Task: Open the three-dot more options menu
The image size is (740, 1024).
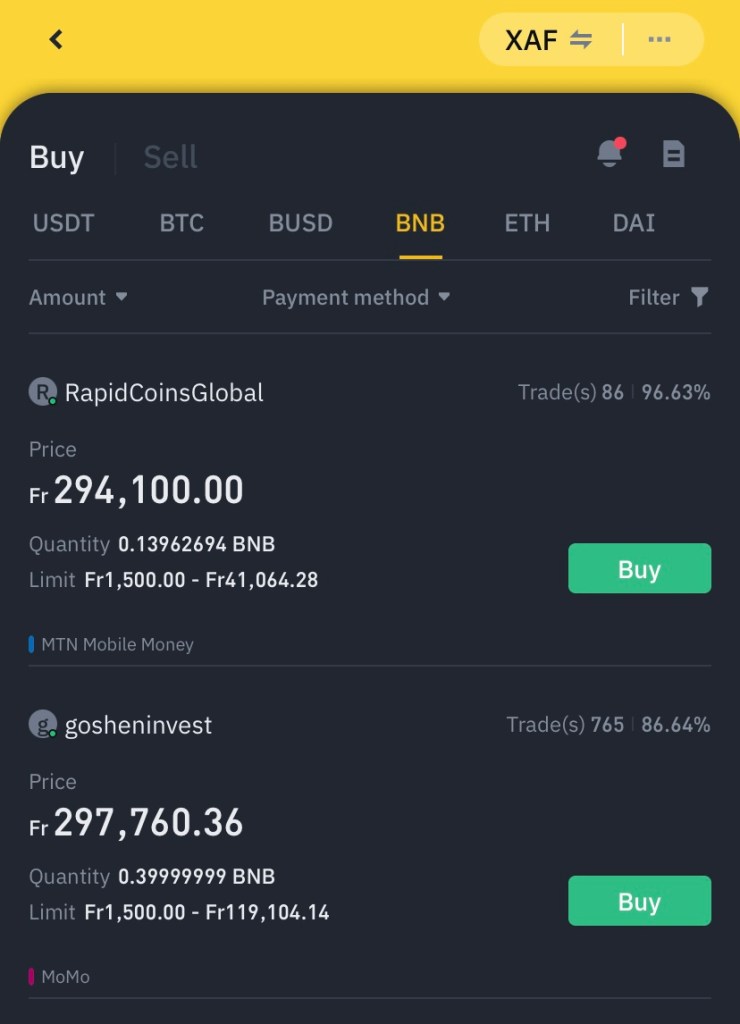Action: [x=659, y=40]
